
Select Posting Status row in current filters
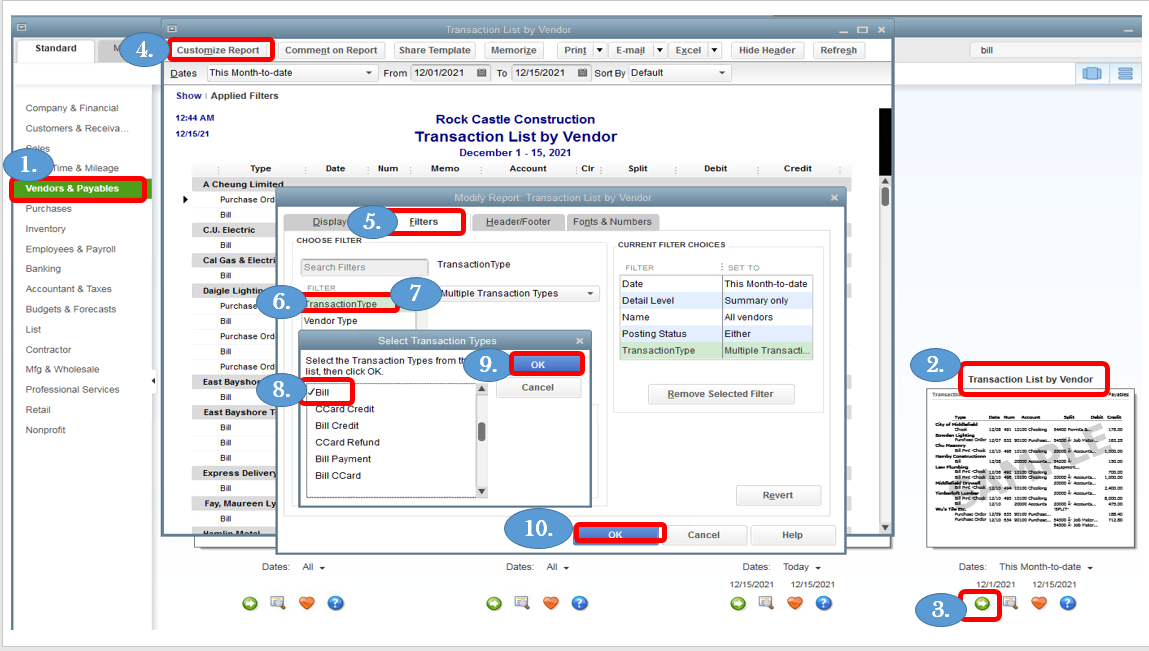(x=715, y=334)
